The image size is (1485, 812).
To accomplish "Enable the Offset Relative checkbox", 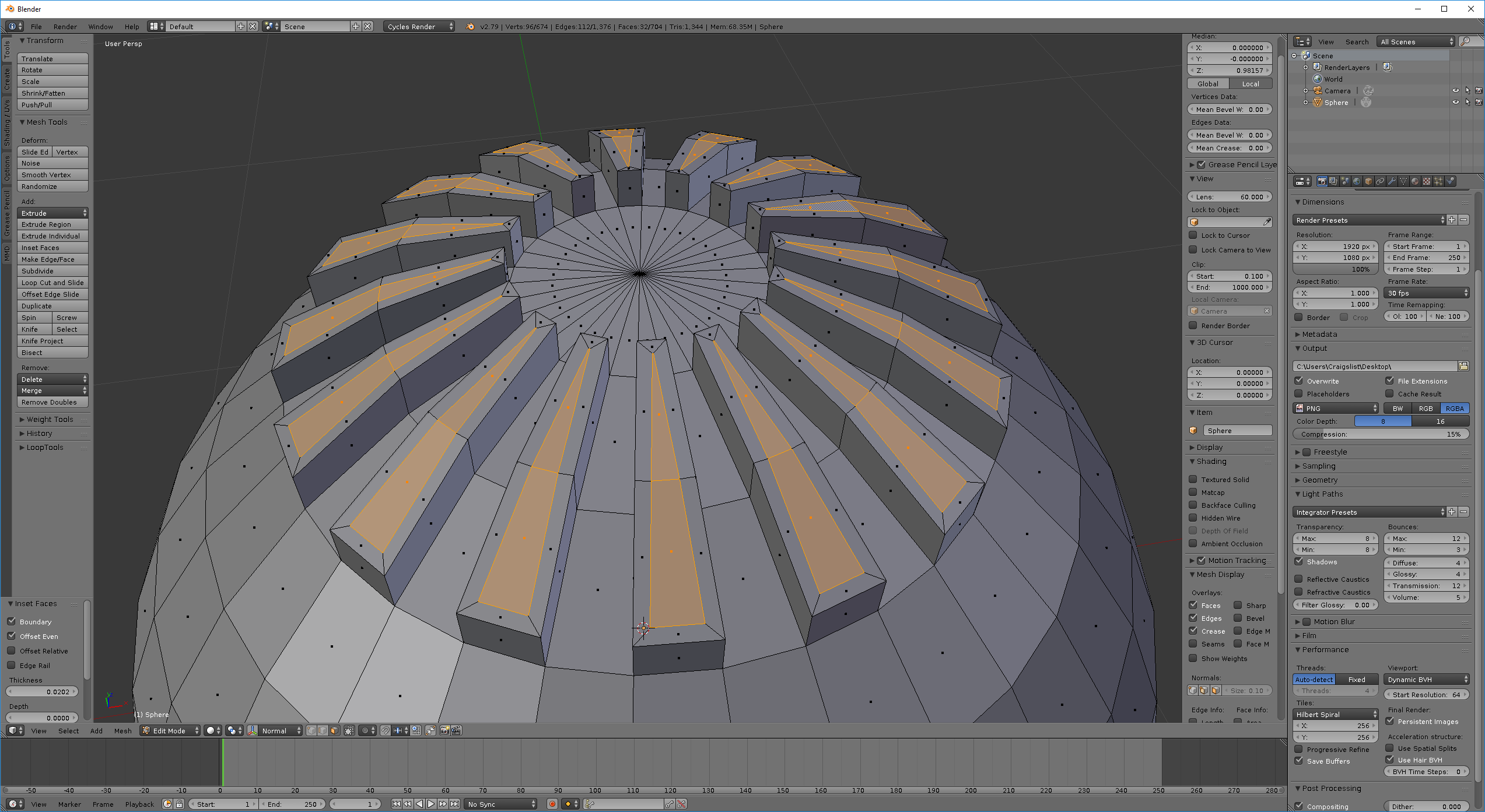I will click(11, 651).
